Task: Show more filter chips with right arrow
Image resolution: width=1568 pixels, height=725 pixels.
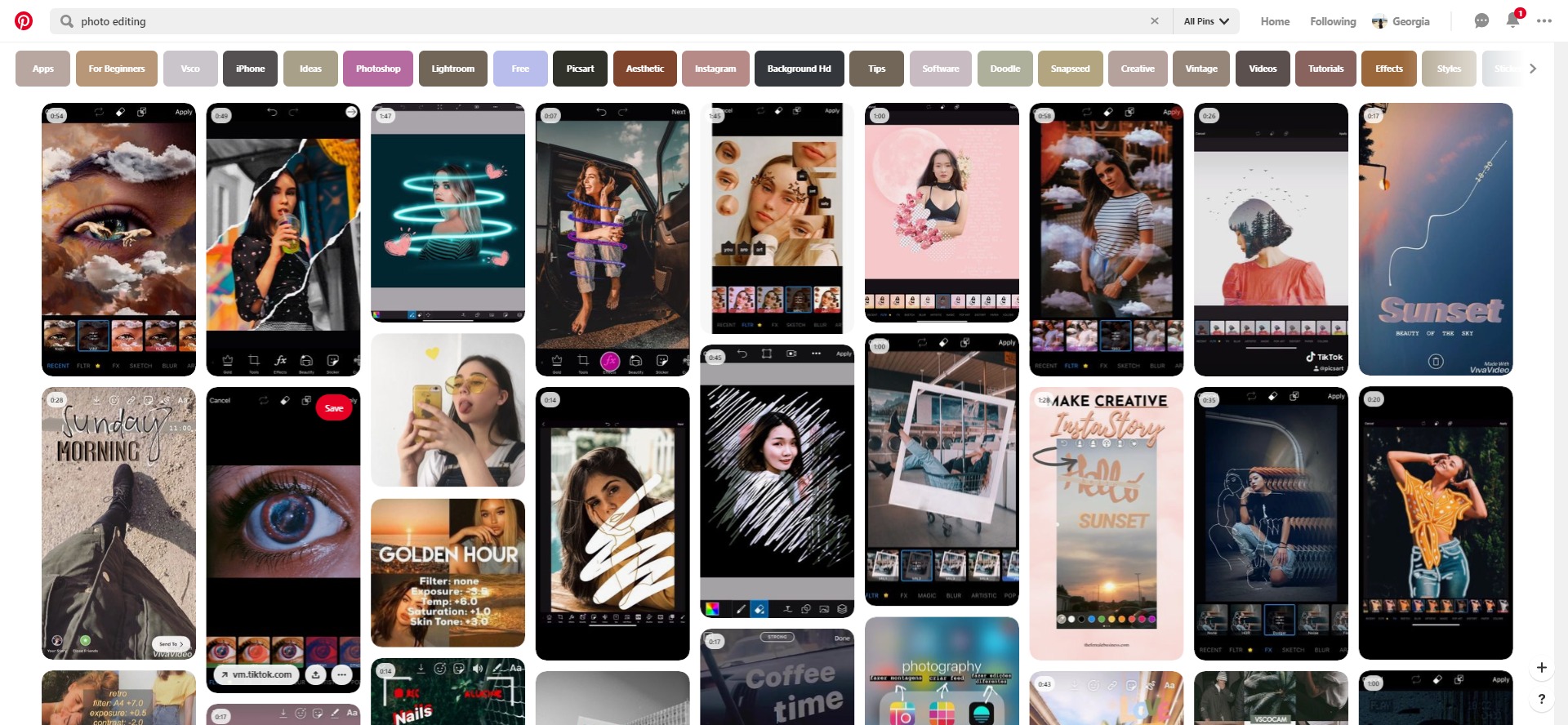Action: pos(1533,69)
